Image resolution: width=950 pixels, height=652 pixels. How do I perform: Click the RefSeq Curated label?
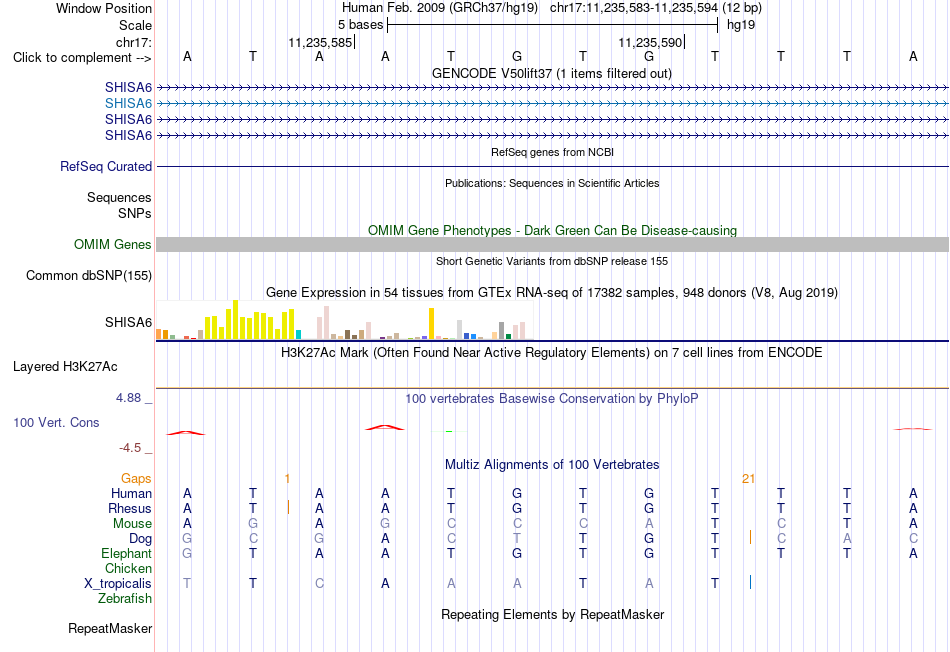pos(106,167)
